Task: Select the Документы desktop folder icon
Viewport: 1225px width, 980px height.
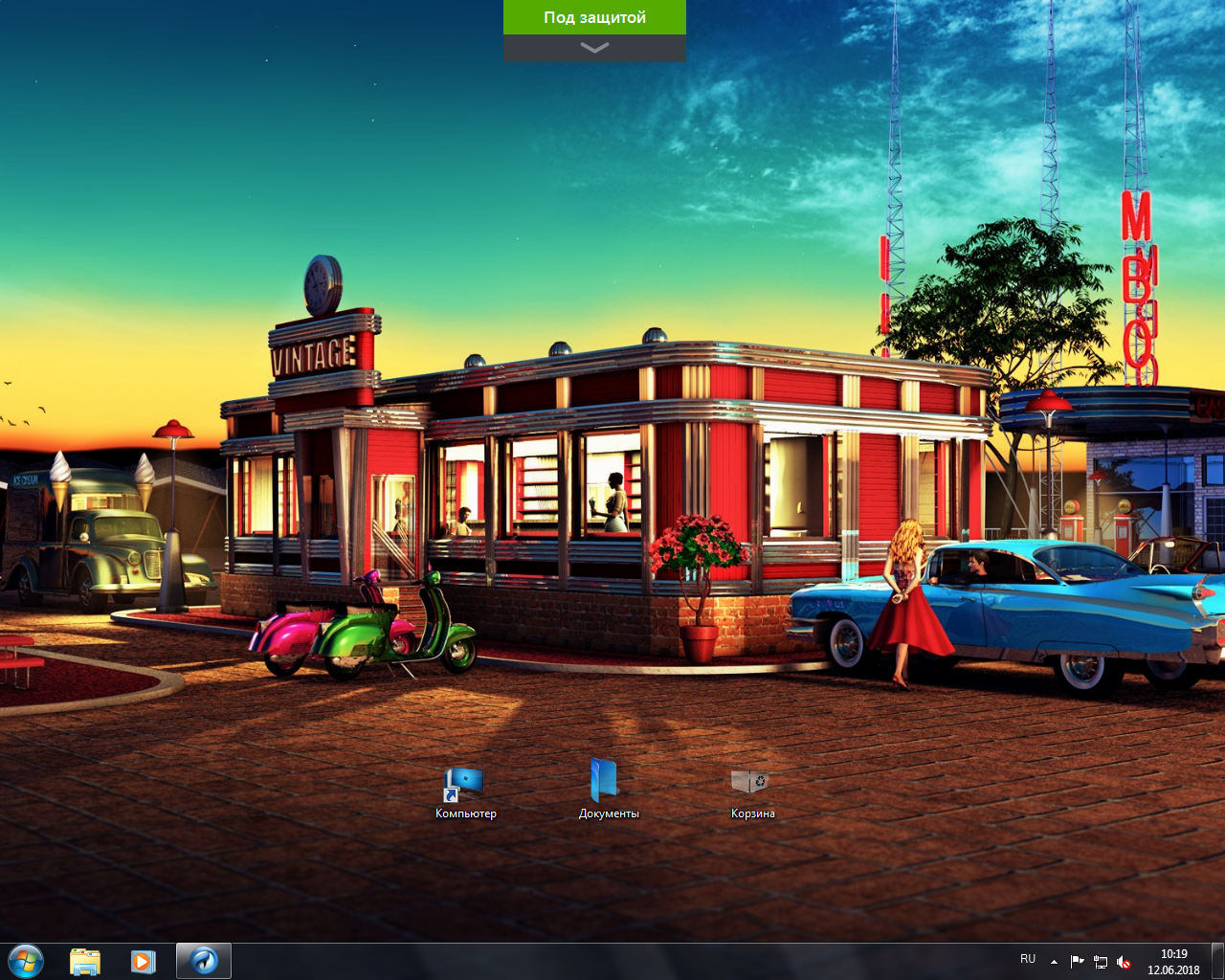Action: coord(604,781)
